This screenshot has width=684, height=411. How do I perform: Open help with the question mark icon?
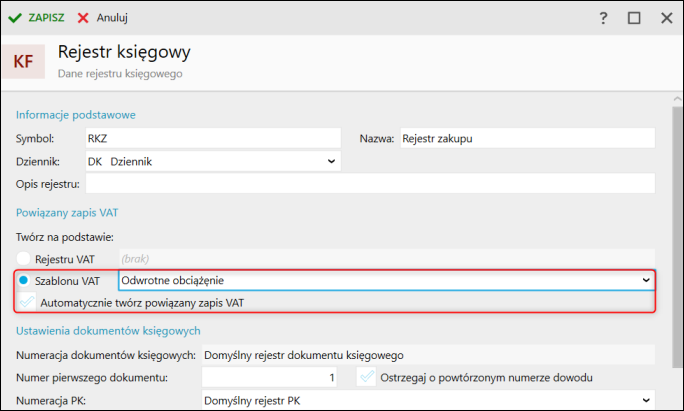pyautogui.click(x=603, y=18)
